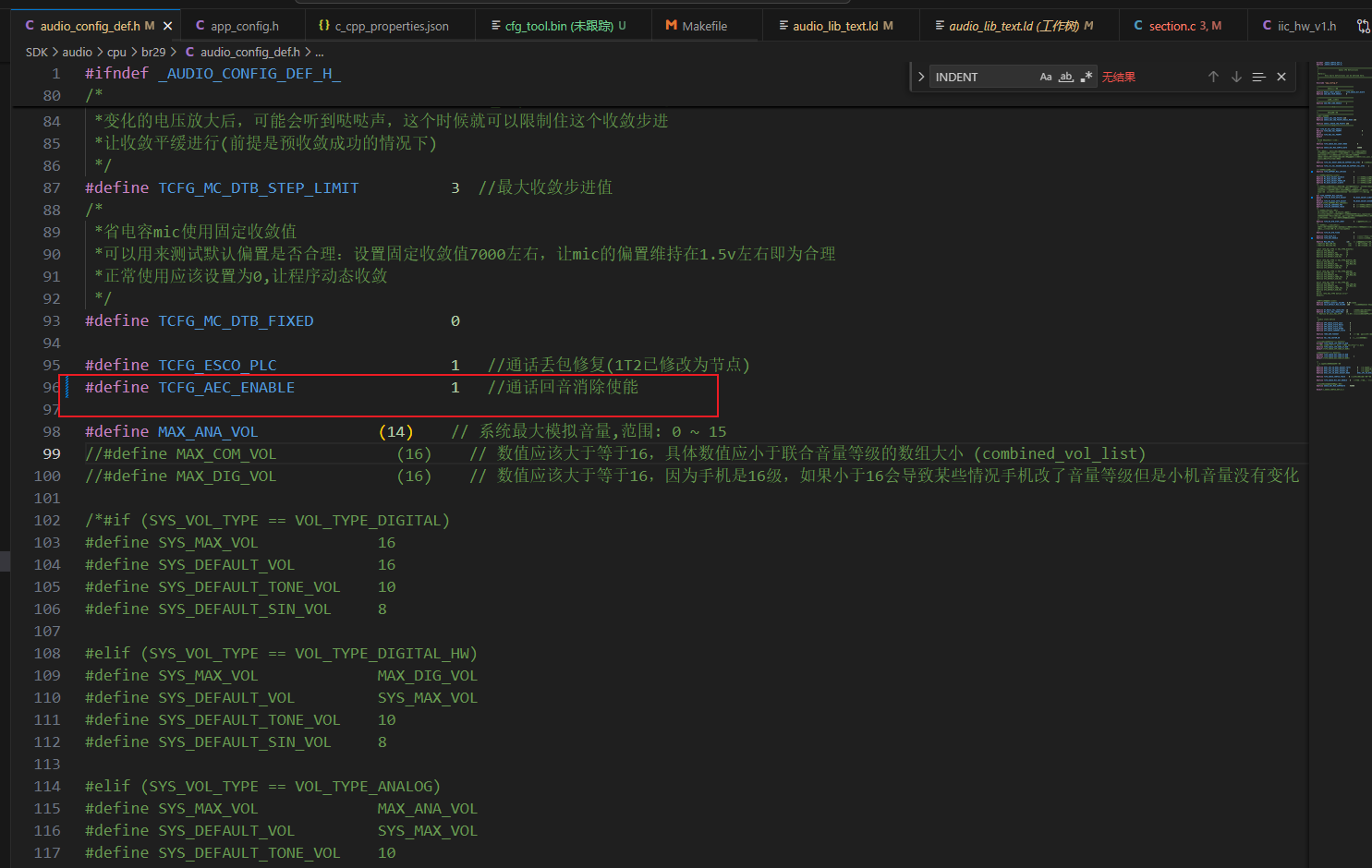The image size is (1372, 868).
Task: Click the INDENT find input field
Action: pyautogui.click(x=983, y=77)
